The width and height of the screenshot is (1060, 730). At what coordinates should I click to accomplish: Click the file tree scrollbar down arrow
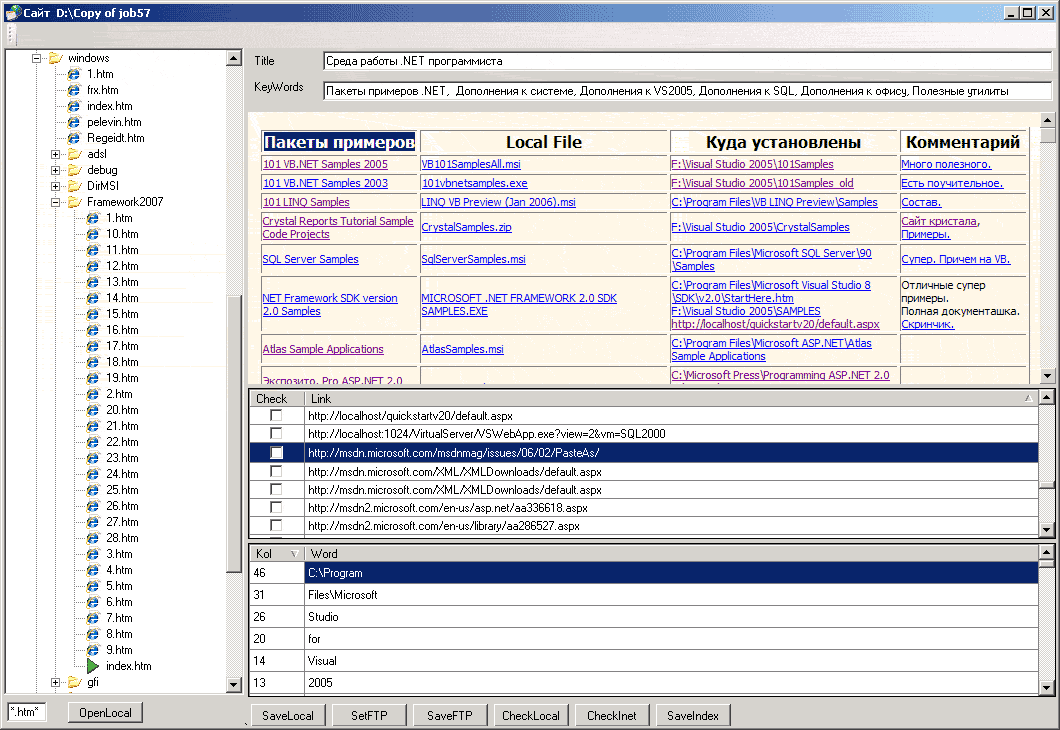coord(234,684)
